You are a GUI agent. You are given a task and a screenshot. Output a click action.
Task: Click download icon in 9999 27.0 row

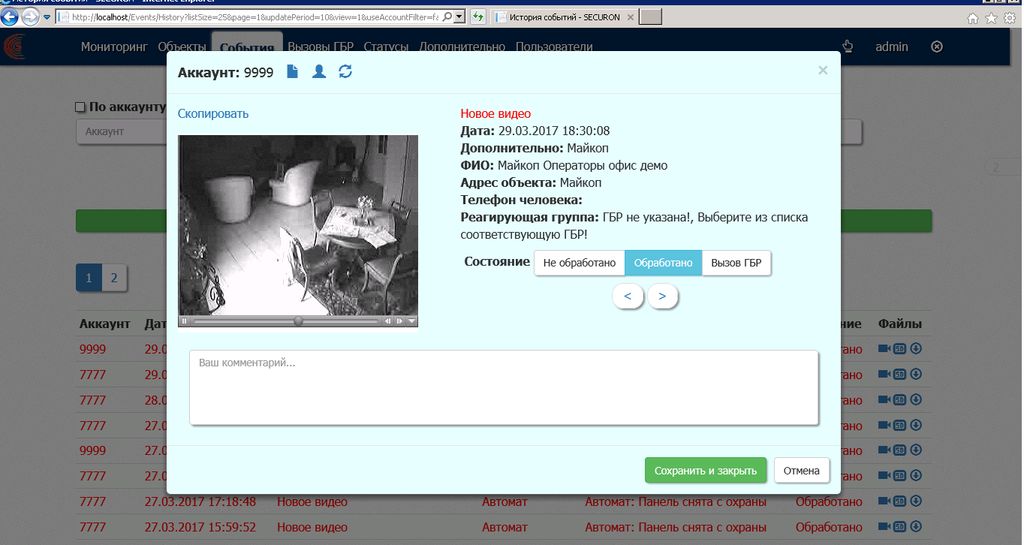(x=916, y=450)
